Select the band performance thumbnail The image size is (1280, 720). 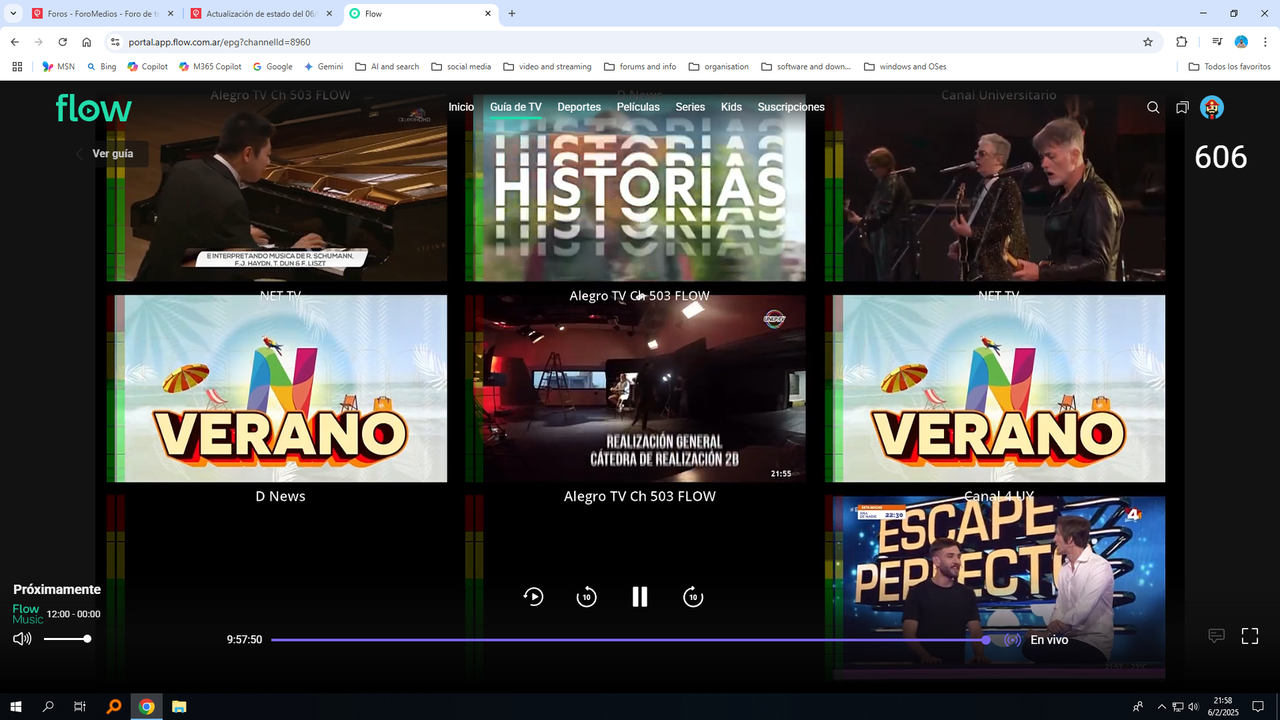[x=995, y=188]
